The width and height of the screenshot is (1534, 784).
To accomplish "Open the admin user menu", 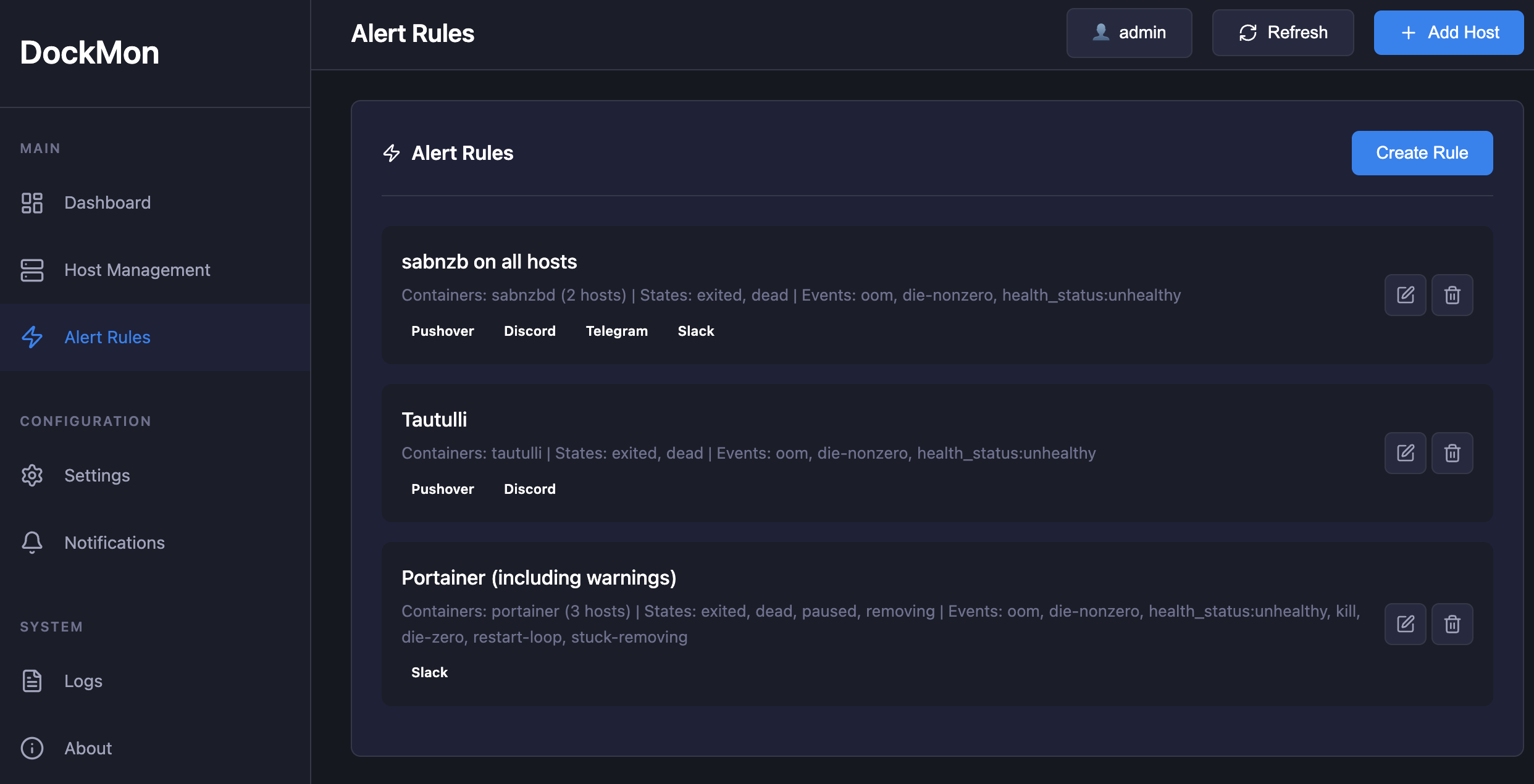I will click(x=1129, y=33).
